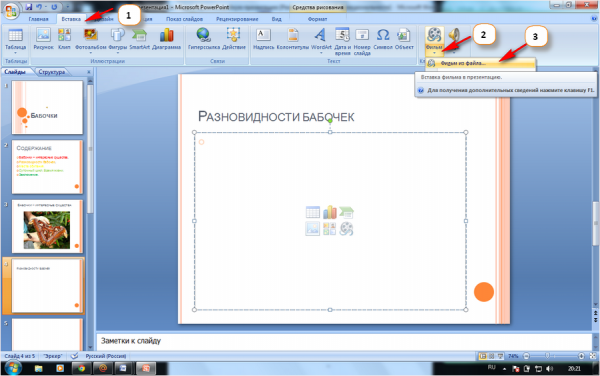
Task: Insert date with Дата и время icon
Action: tap(342, 35)
